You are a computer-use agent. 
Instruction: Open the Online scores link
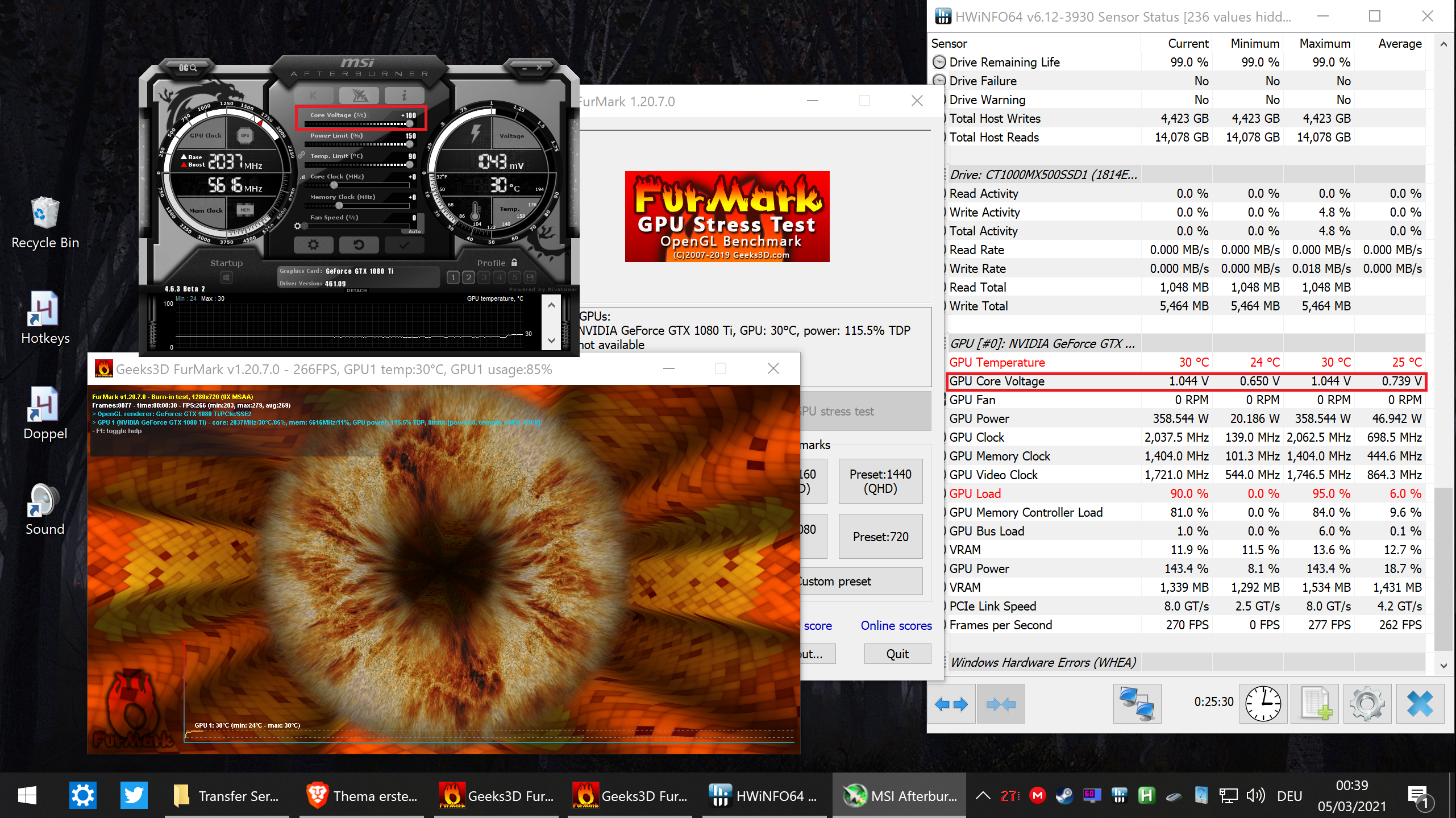(896, 625)
